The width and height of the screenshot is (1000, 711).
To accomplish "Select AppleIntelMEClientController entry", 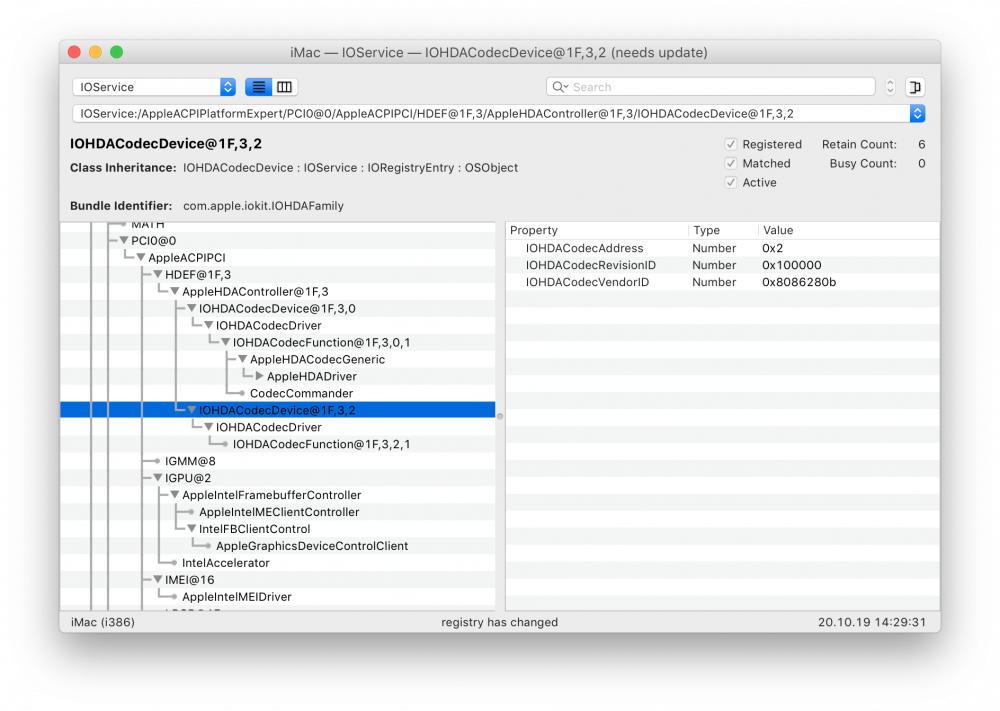I will click(x=279, y=511).
